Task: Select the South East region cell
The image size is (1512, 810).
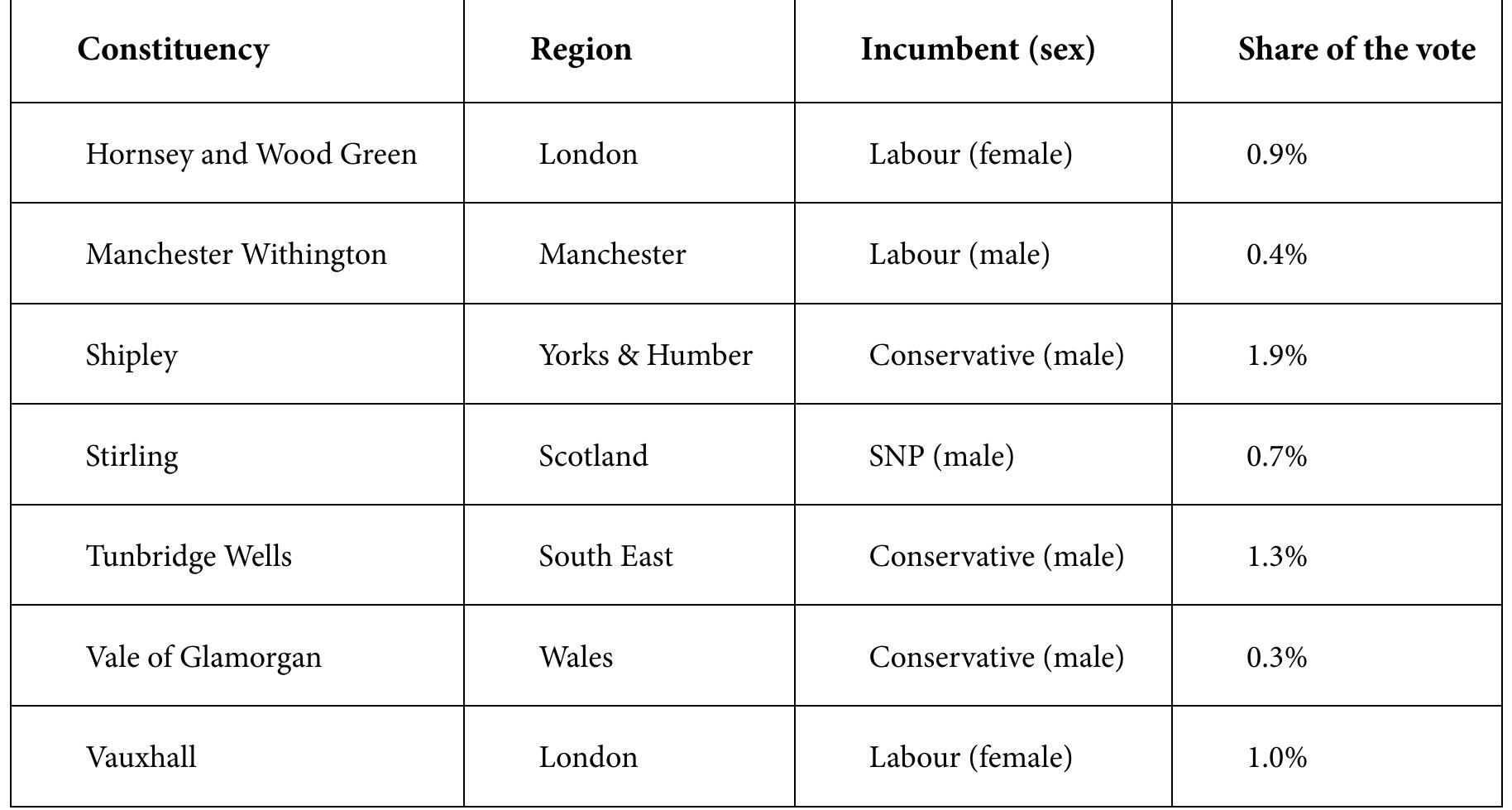Action: (605, 557)
